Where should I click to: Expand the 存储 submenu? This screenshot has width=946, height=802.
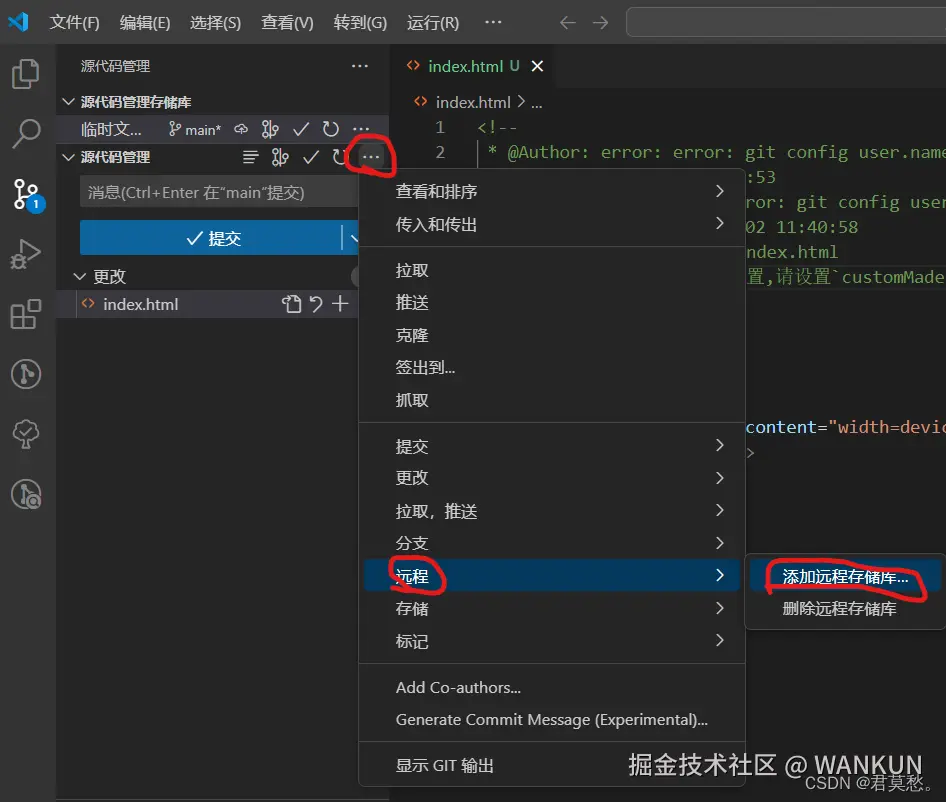(x=551, y=608)
